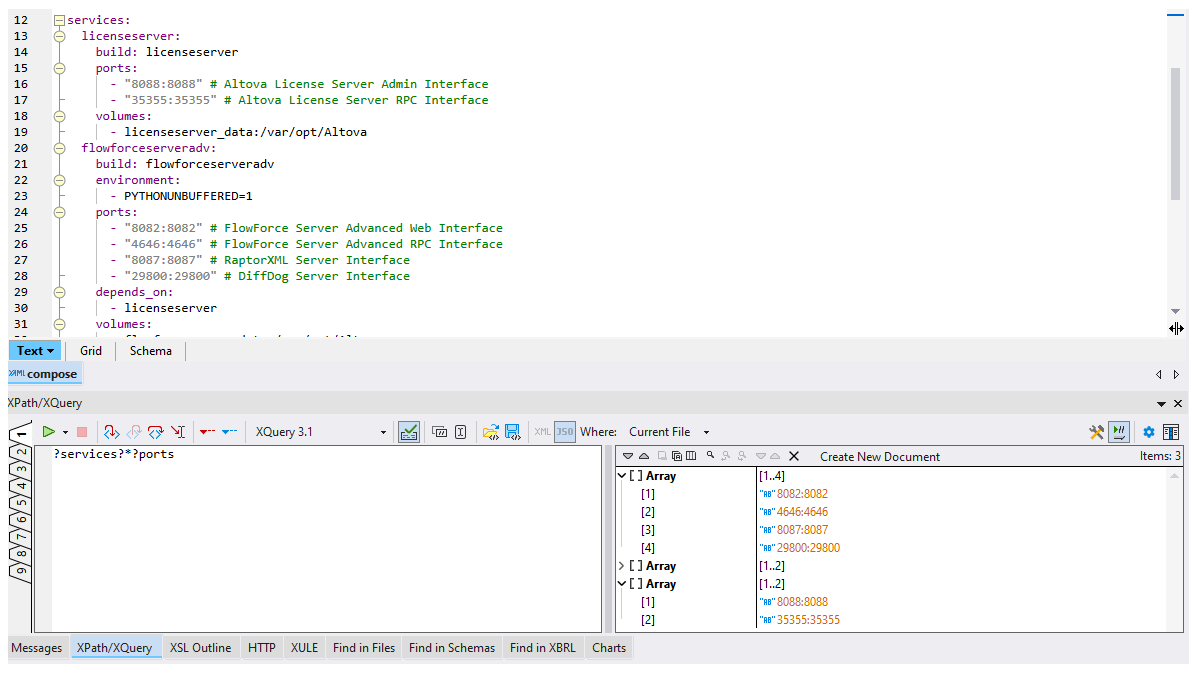Open the XQuery 3.1 version dropdown
The image size is (1198, 673).
tap(382, 431)
